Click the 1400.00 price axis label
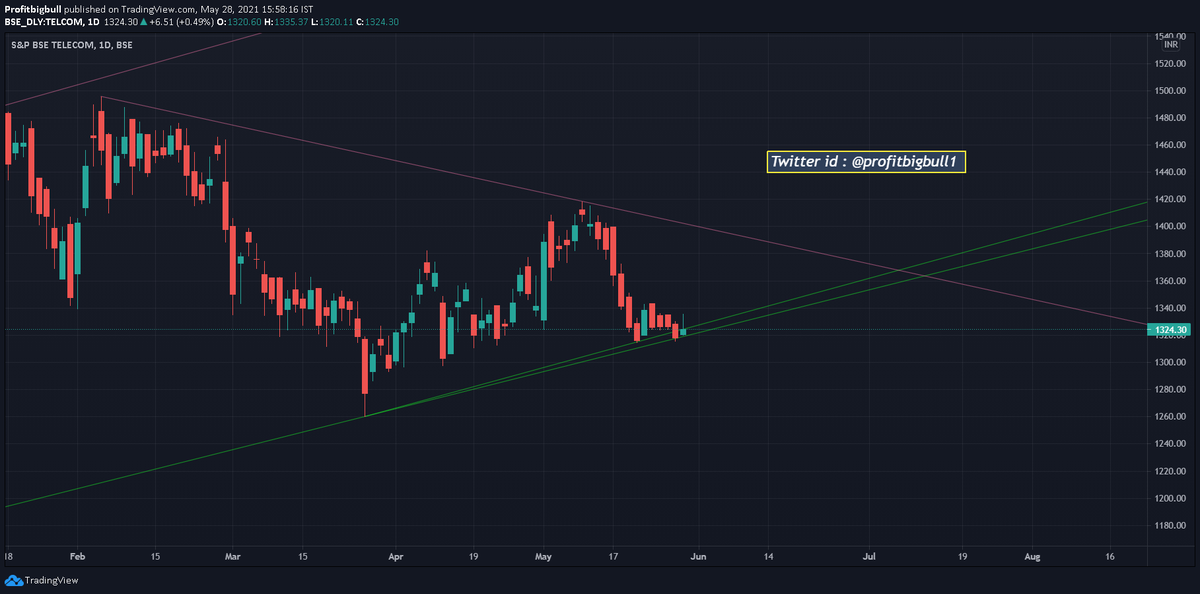1200x594 pixels. pyautogui.click(x=1172, y=226)
